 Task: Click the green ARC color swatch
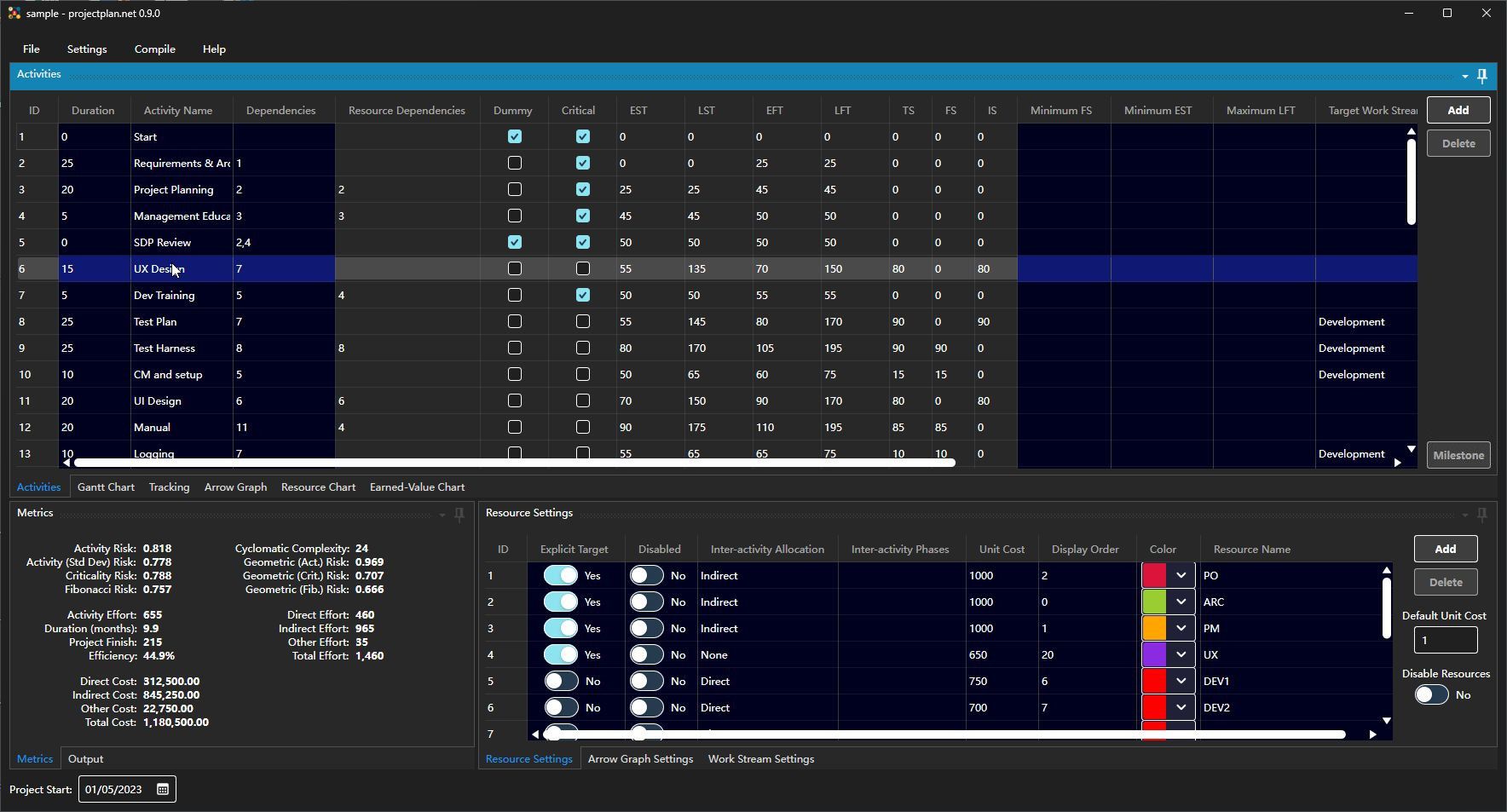point(1154,602)
